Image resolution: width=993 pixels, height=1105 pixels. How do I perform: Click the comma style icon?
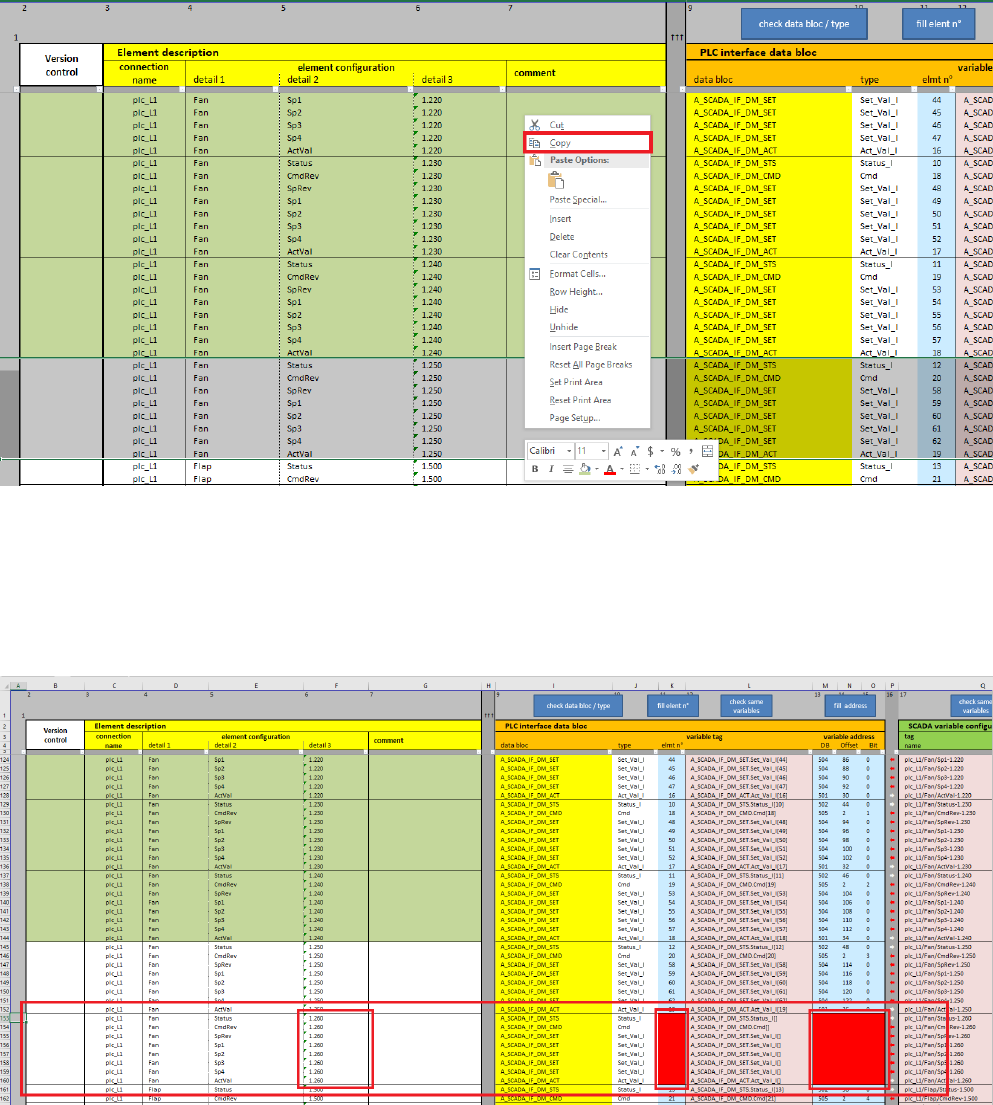pyautogui.click(x=691, y=451)
